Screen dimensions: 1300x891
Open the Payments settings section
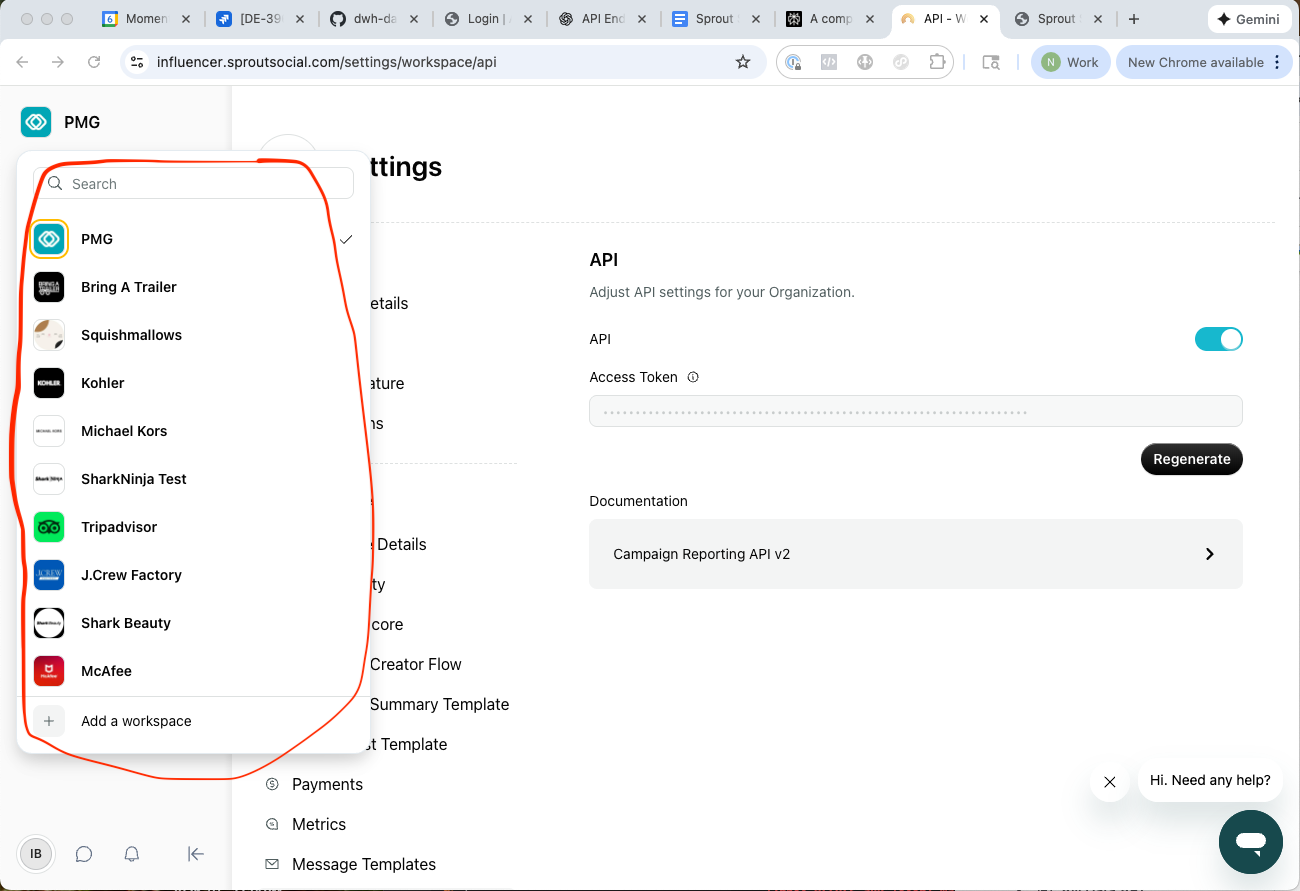tap(327, 784)
